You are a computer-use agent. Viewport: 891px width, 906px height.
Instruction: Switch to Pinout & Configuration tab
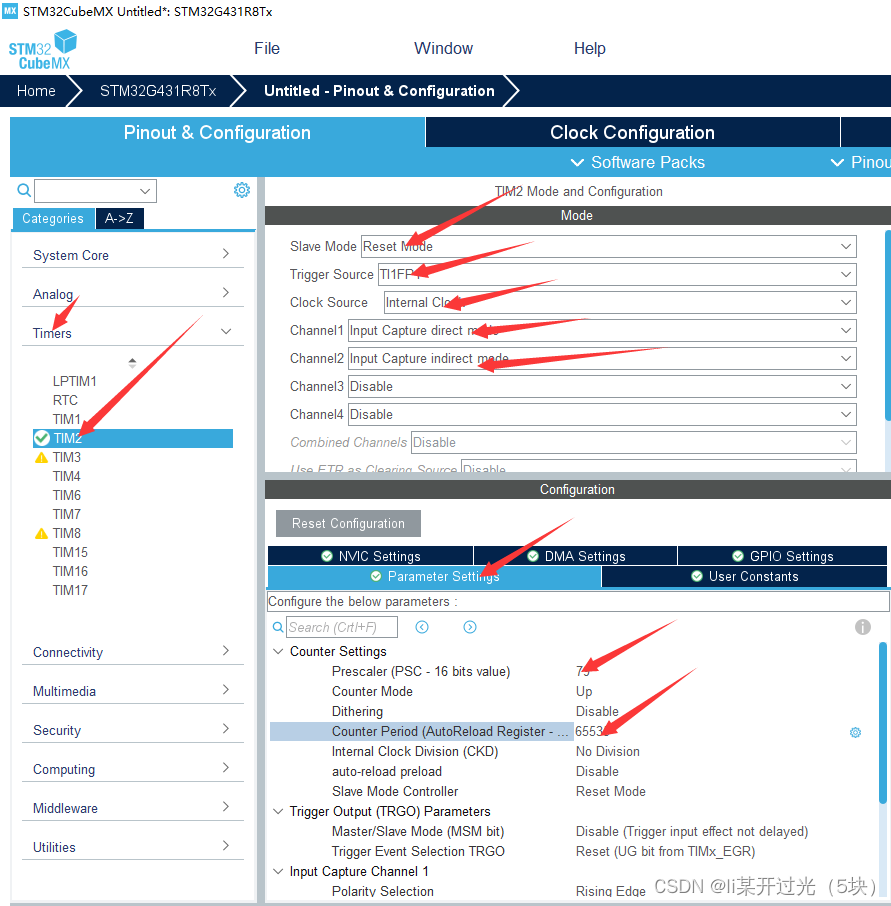click(x=217, y=132)
